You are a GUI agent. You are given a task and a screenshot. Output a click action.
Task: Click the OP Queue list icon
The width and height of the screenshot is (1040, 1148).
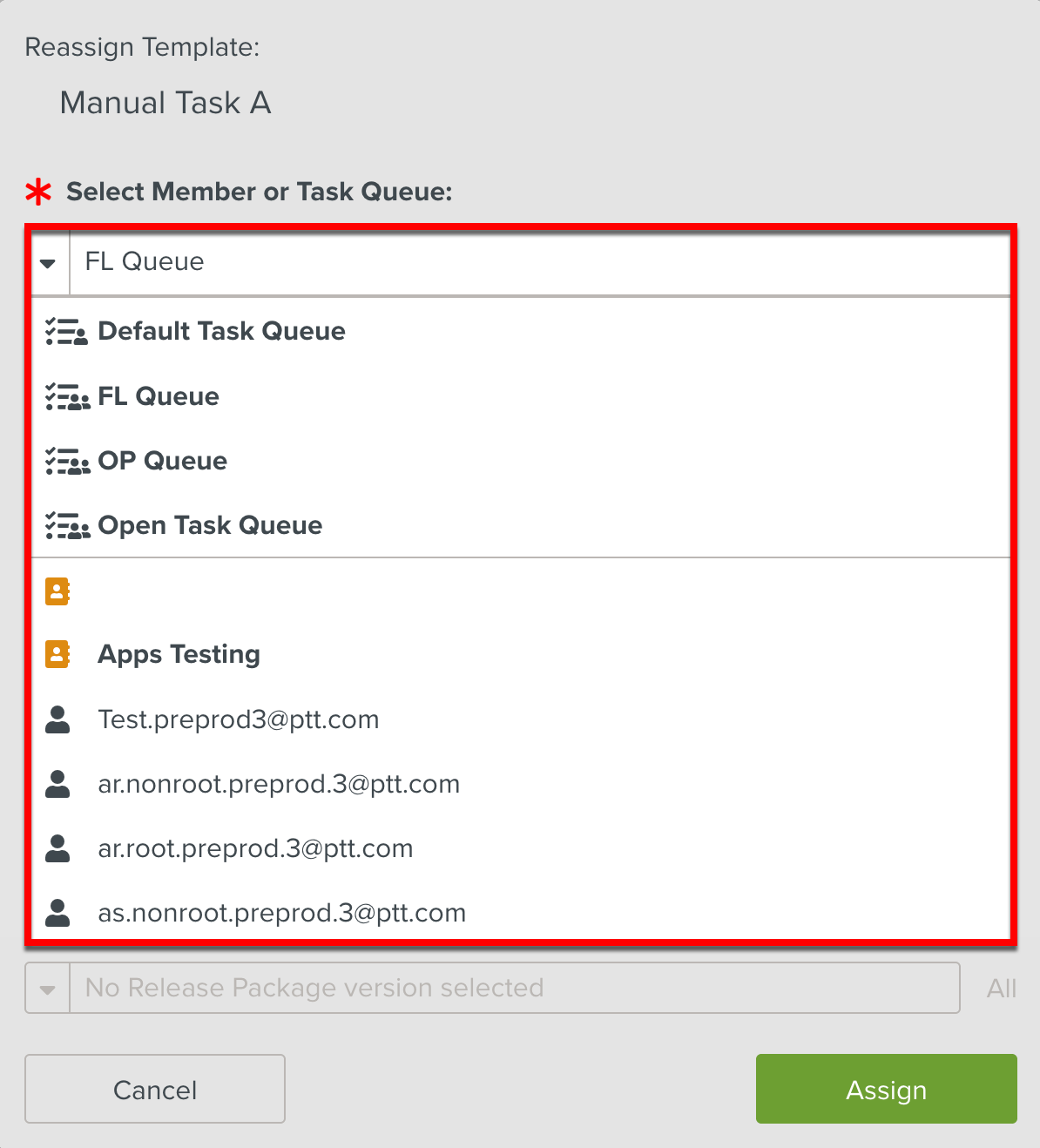(x=67, y=462)
